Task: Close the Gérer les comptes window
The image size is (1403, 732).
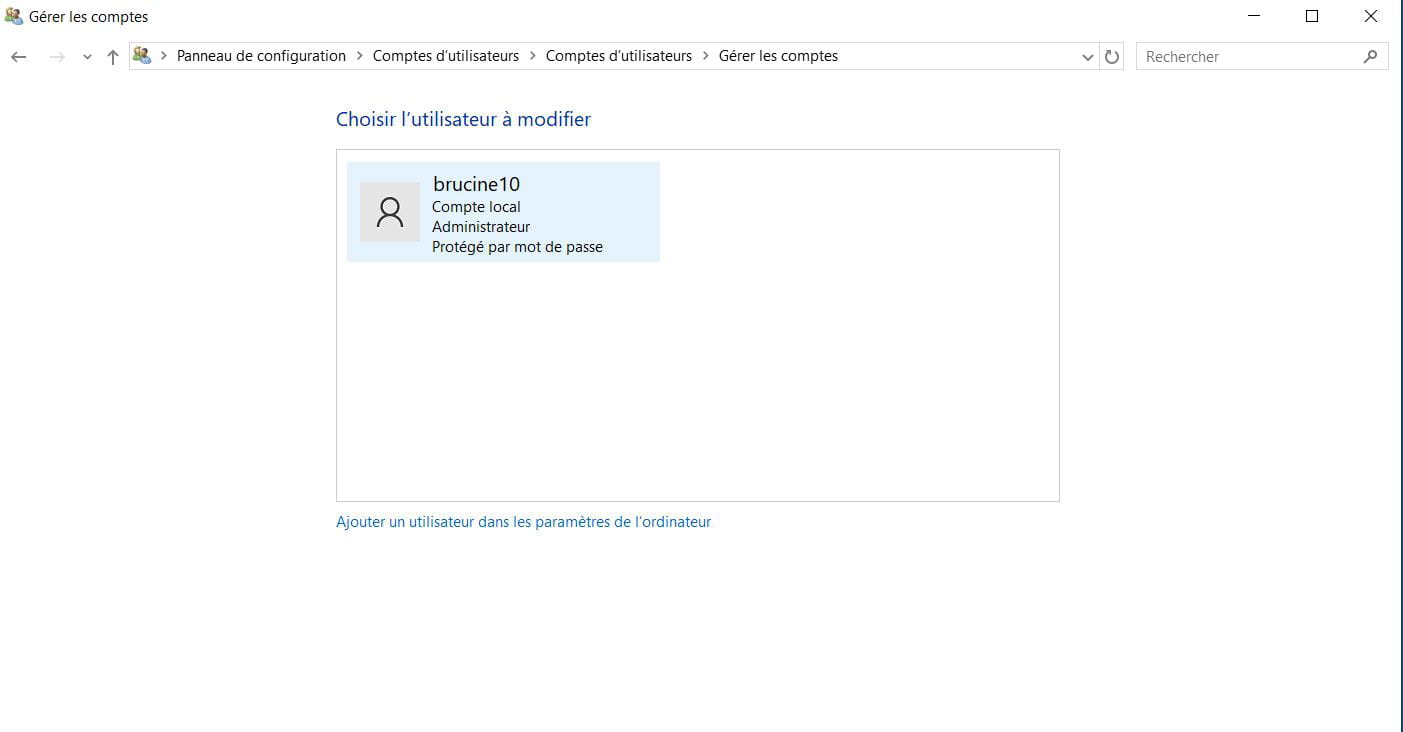Action: tap(1371, 16)
